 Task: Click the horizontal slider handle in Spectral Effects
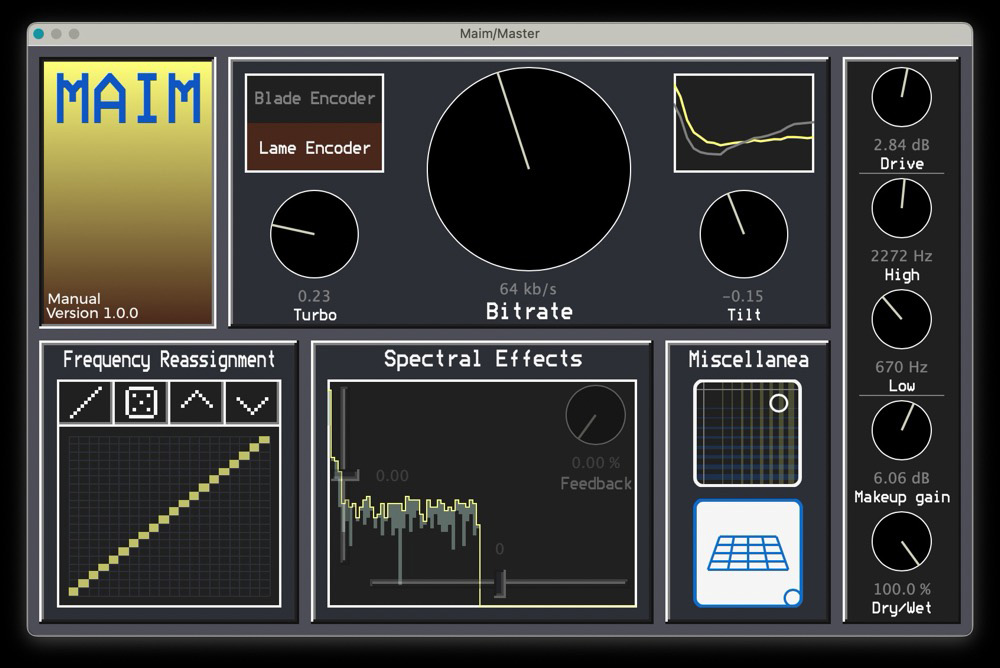click(x=500, y=583)
